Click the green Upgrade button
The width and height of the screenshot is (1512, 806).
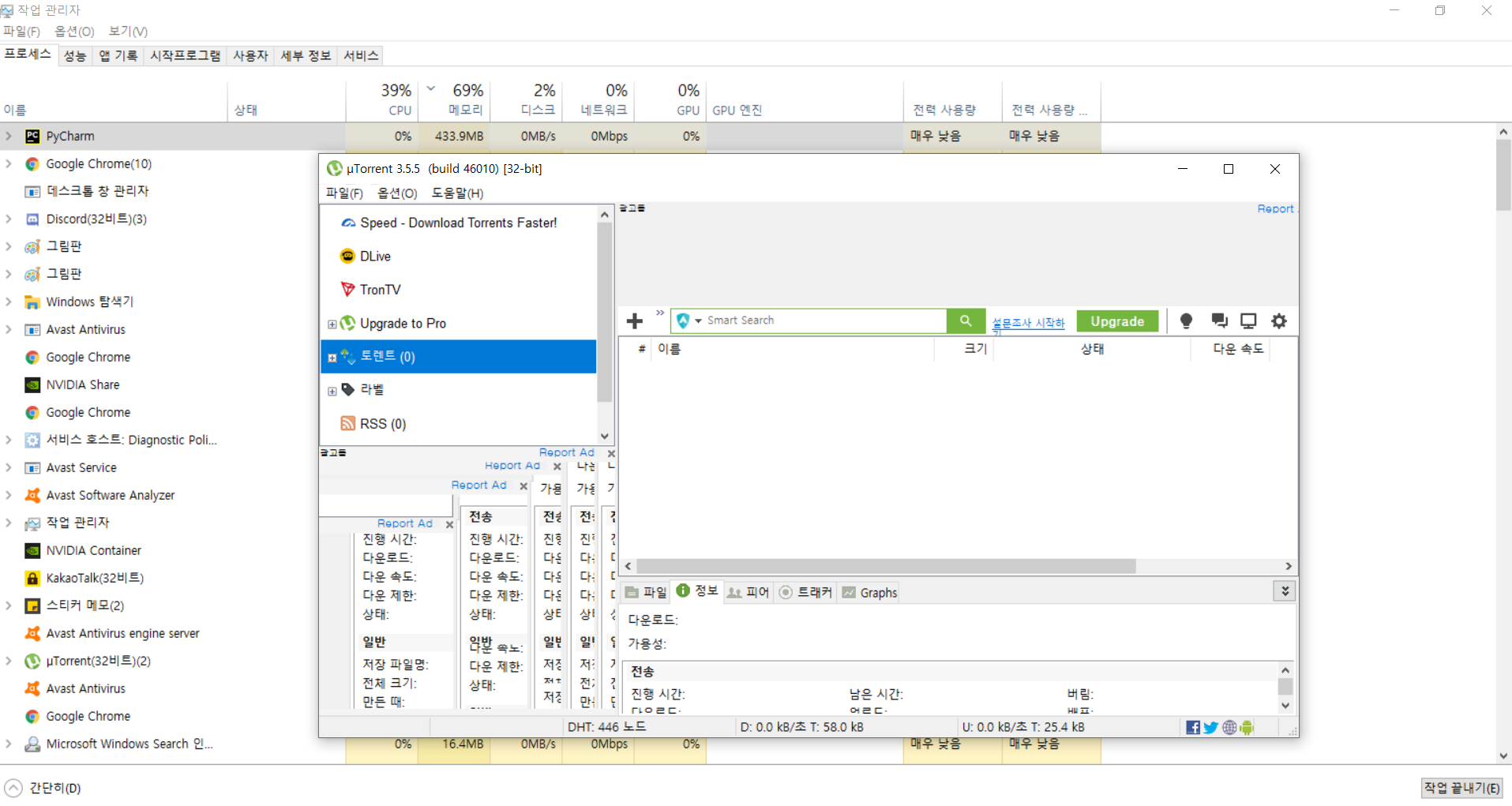click(x=1117, y=321)
